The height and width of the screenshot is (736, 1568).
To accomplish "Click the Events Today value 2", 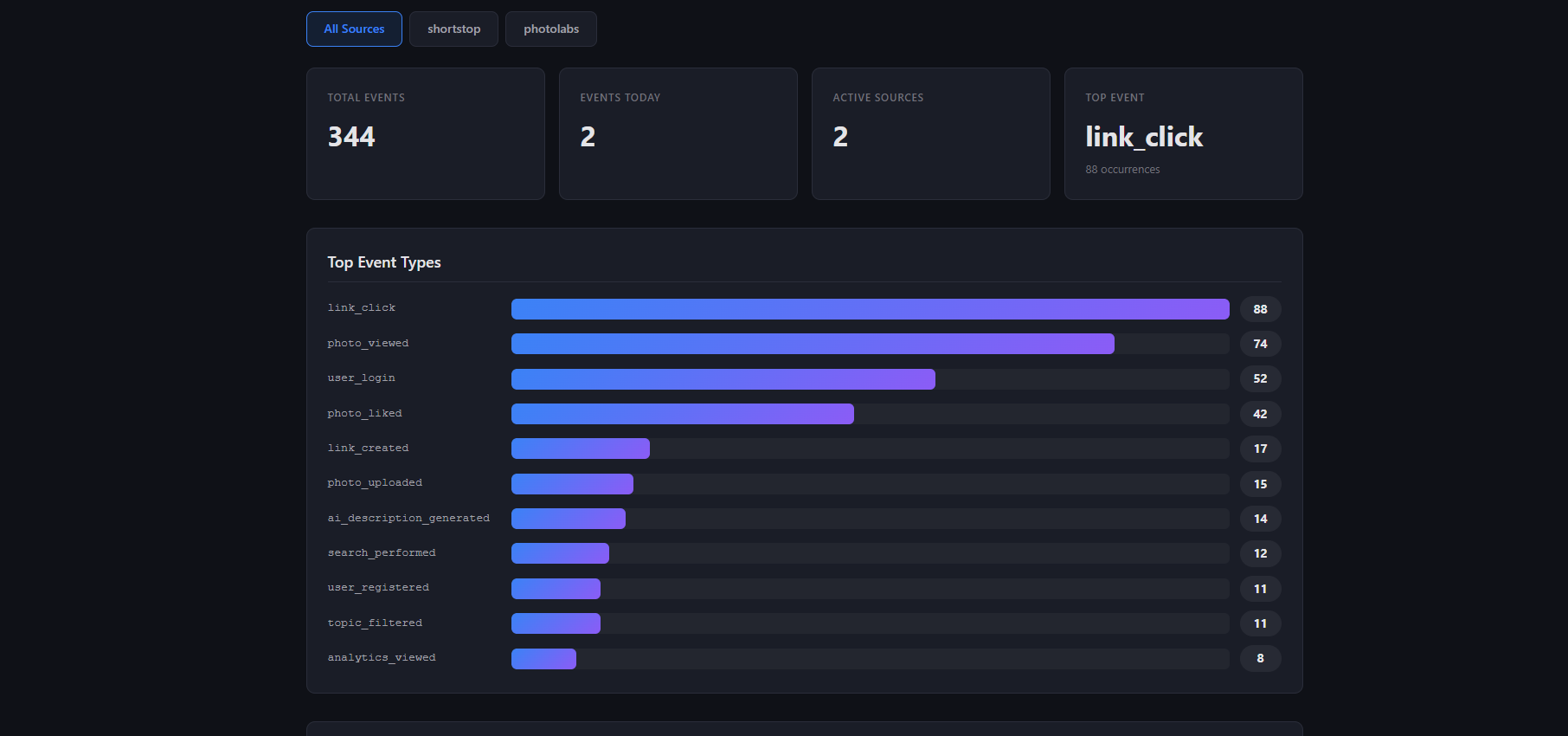I will (588, 137).
